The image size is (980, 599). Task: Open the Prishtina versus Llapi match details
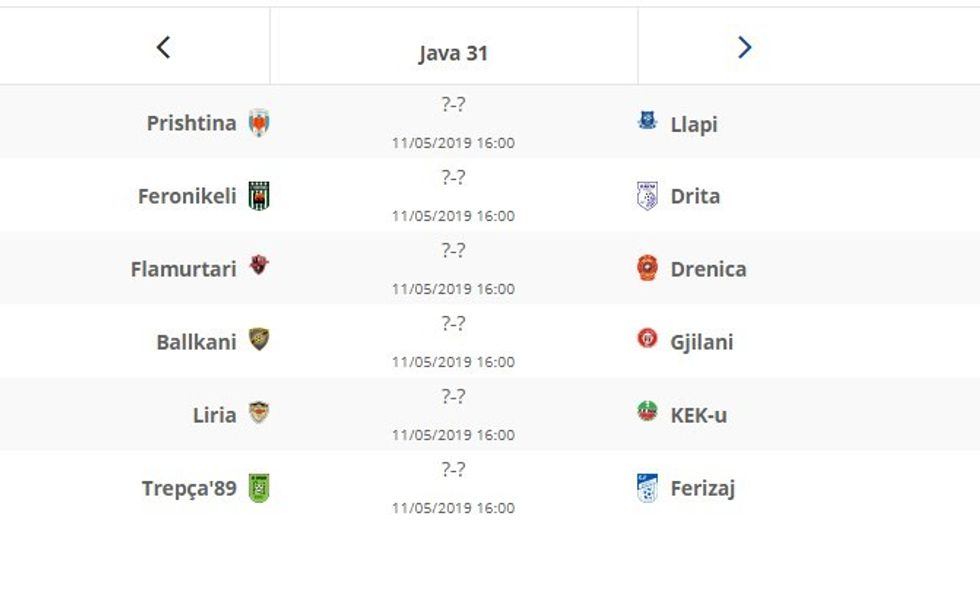(455, 121)
